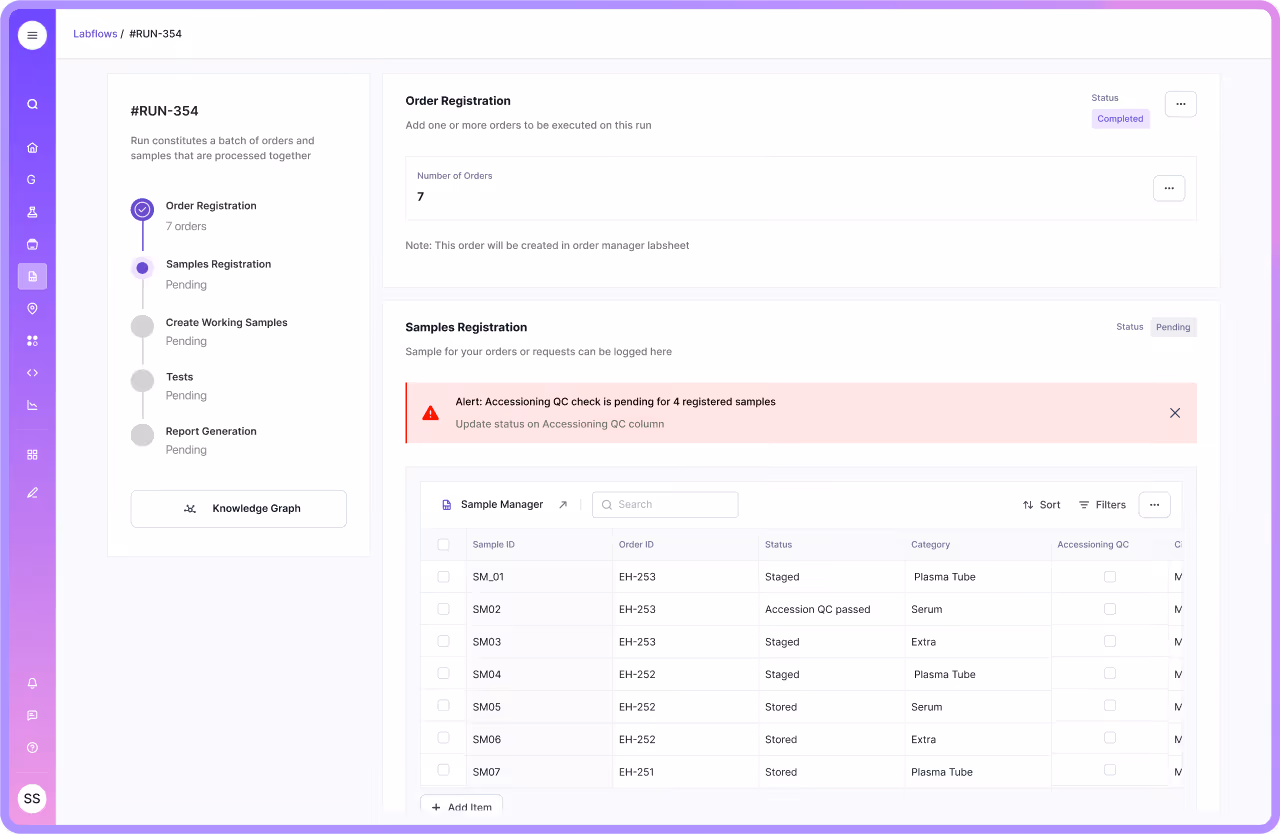Select the header checkbox to select all samples

pos(443,544)
